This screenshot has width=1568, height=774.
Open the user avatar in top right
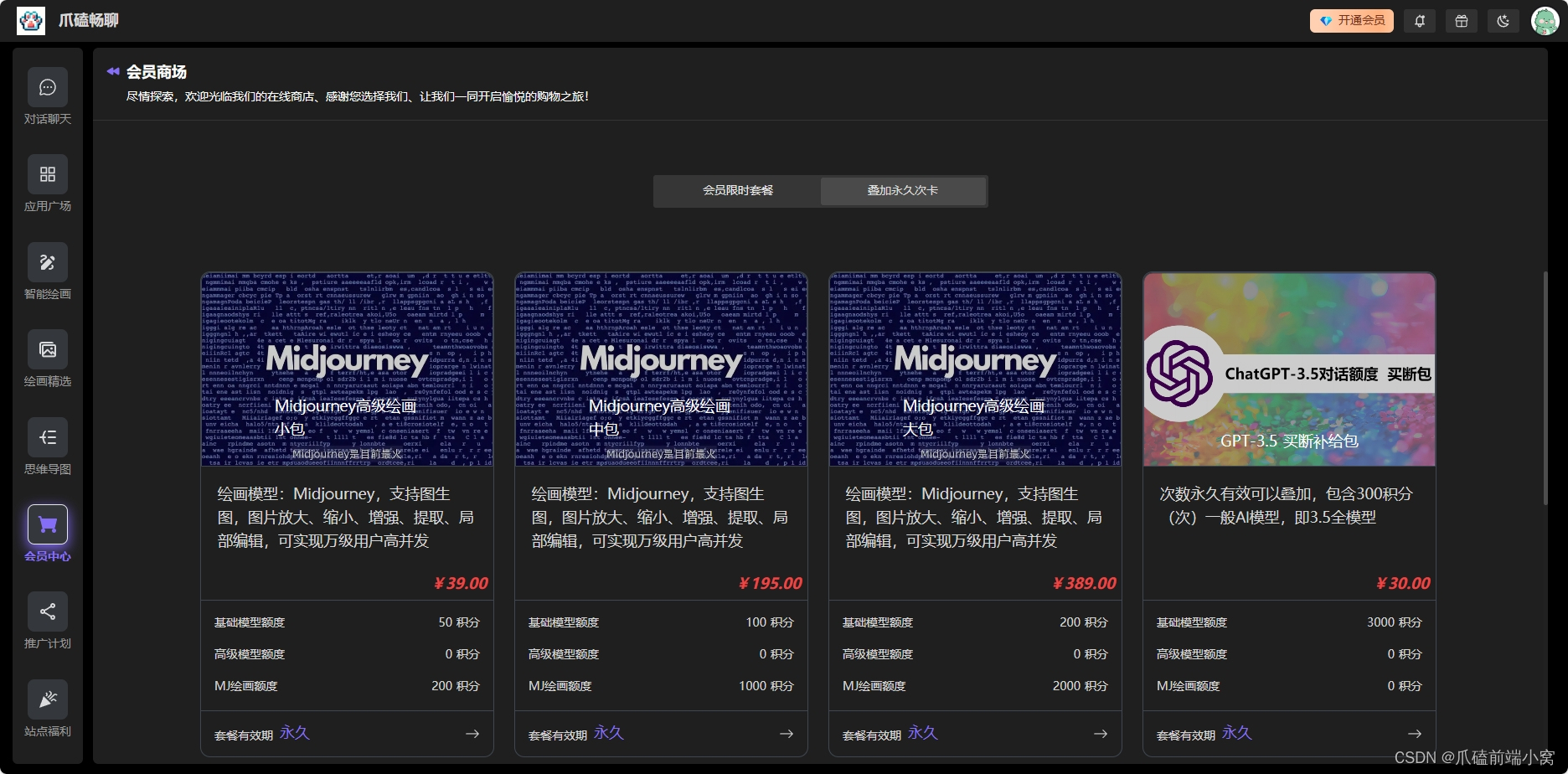pyautogui.click(x=1545, y=21)
